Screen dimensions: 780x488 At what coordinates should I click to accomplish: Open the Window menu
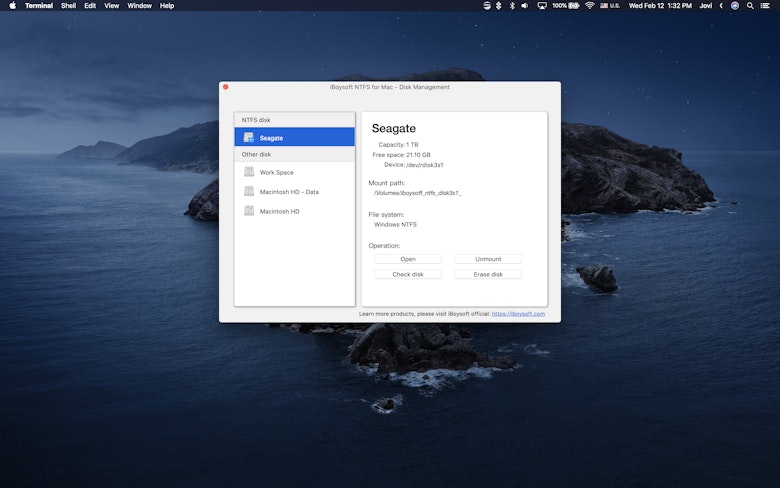point(140,5)
